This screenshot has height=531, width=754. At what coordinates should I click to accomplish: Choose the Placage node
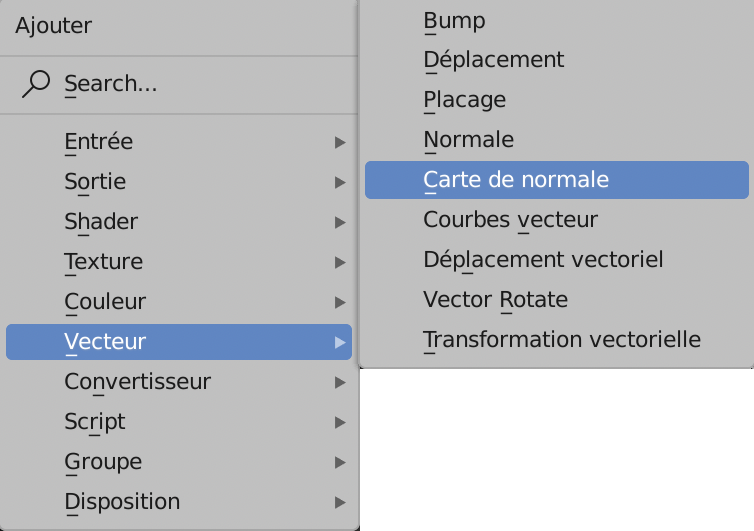click(x=465, y=100)
